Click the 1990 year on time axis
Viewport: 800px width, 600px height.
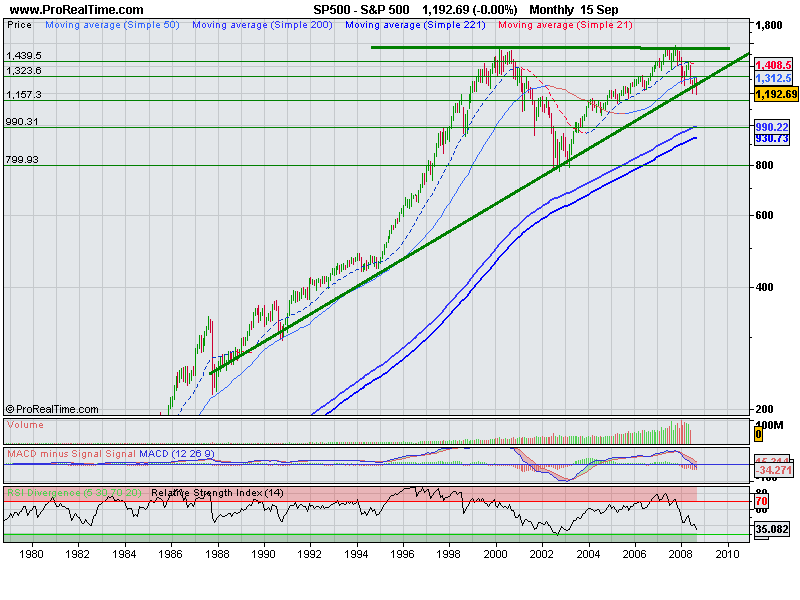pos(263,554)
